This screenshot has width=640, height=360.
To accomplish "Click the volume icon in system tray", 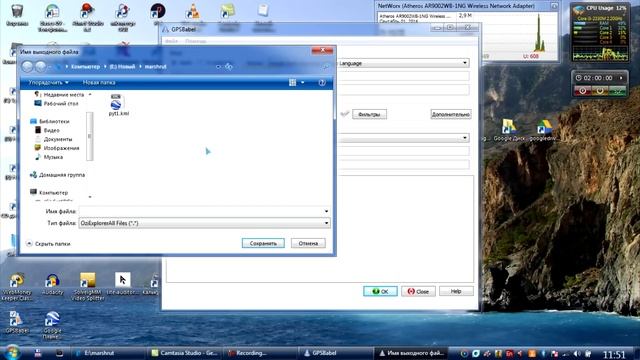I will (x=576, y=353).
